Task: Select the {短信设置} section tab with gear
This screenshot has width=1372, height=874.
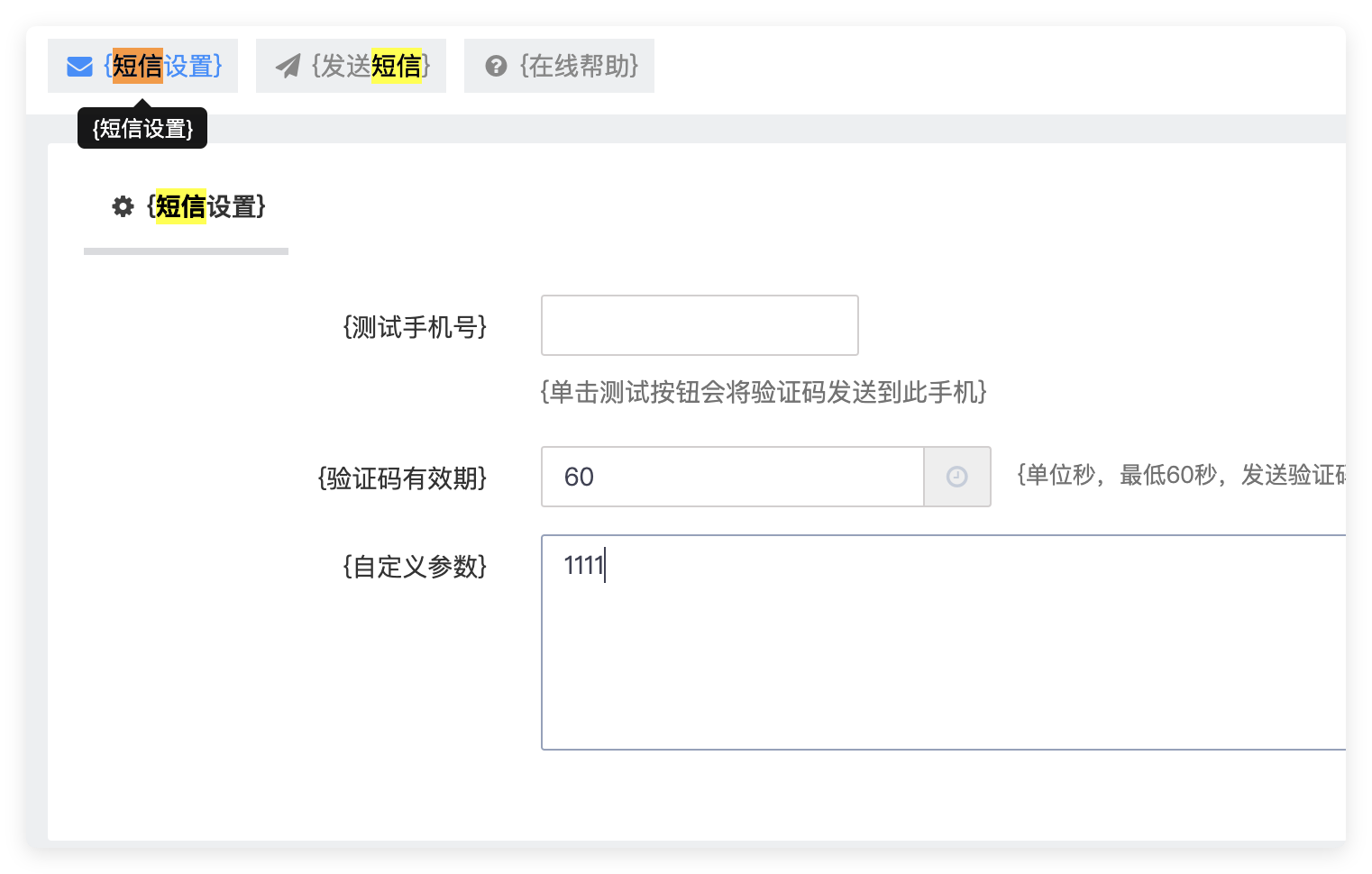Action: (187, 207)
